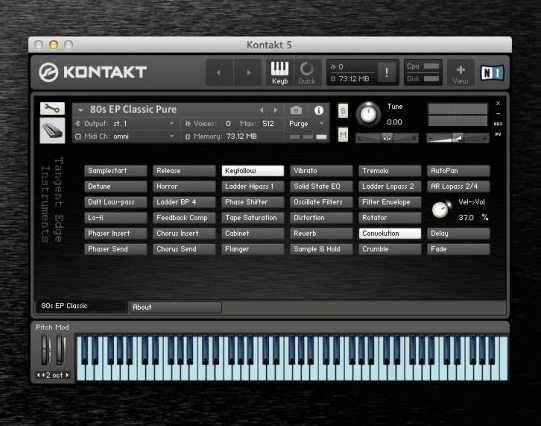The image size is (541, 426).
Task: Open the instrument info icon
Action: 319,110
